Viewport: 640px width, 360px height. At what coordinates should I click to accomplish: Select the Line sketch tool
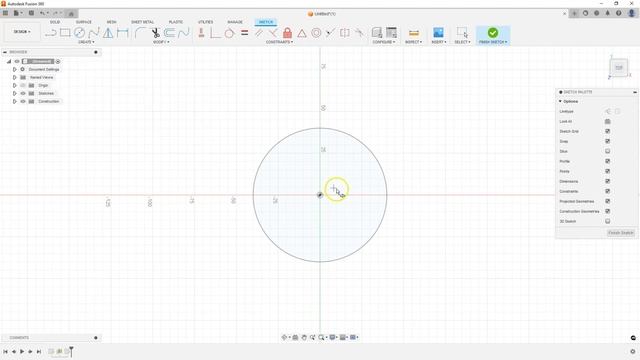51,33
